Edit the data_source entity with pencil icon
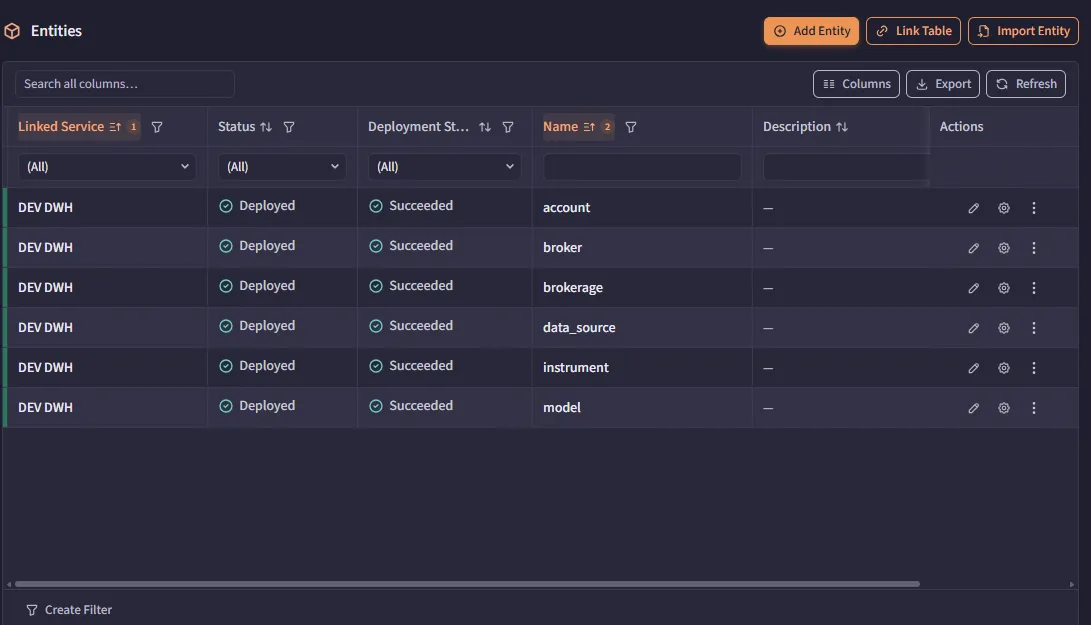Viewport: 1091px width, 625px height. coord(973,328)
